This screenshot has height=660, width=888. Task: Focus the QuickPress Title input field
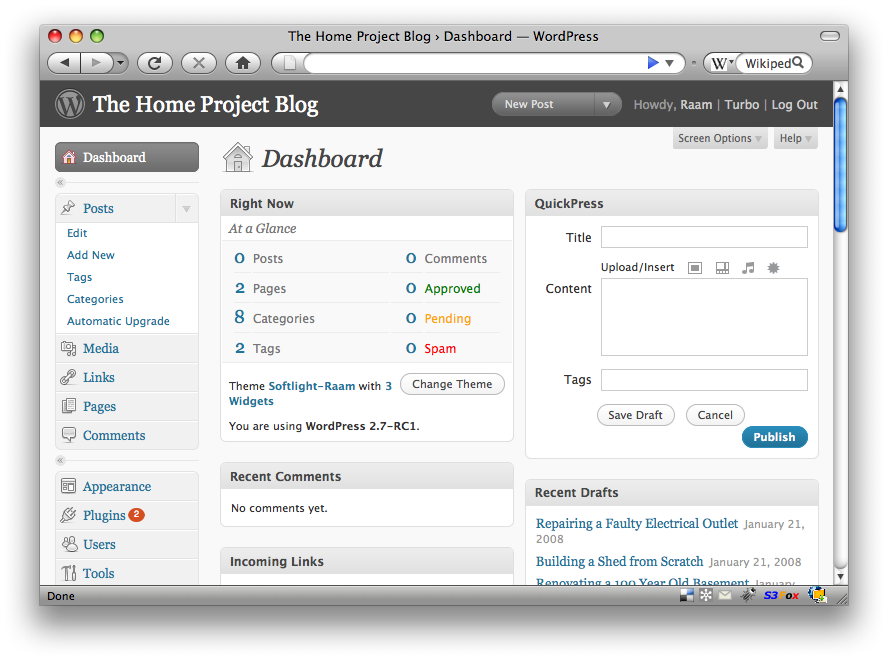pyautogui.click(x=704, y=237)
